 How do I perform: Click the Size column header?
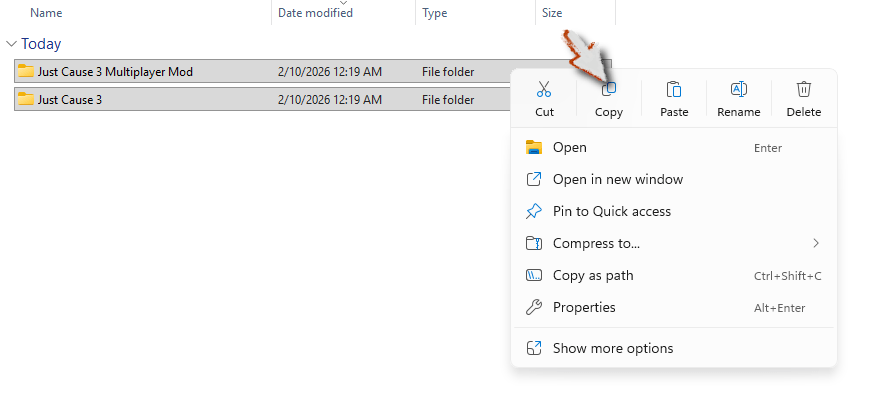[552, 13]
